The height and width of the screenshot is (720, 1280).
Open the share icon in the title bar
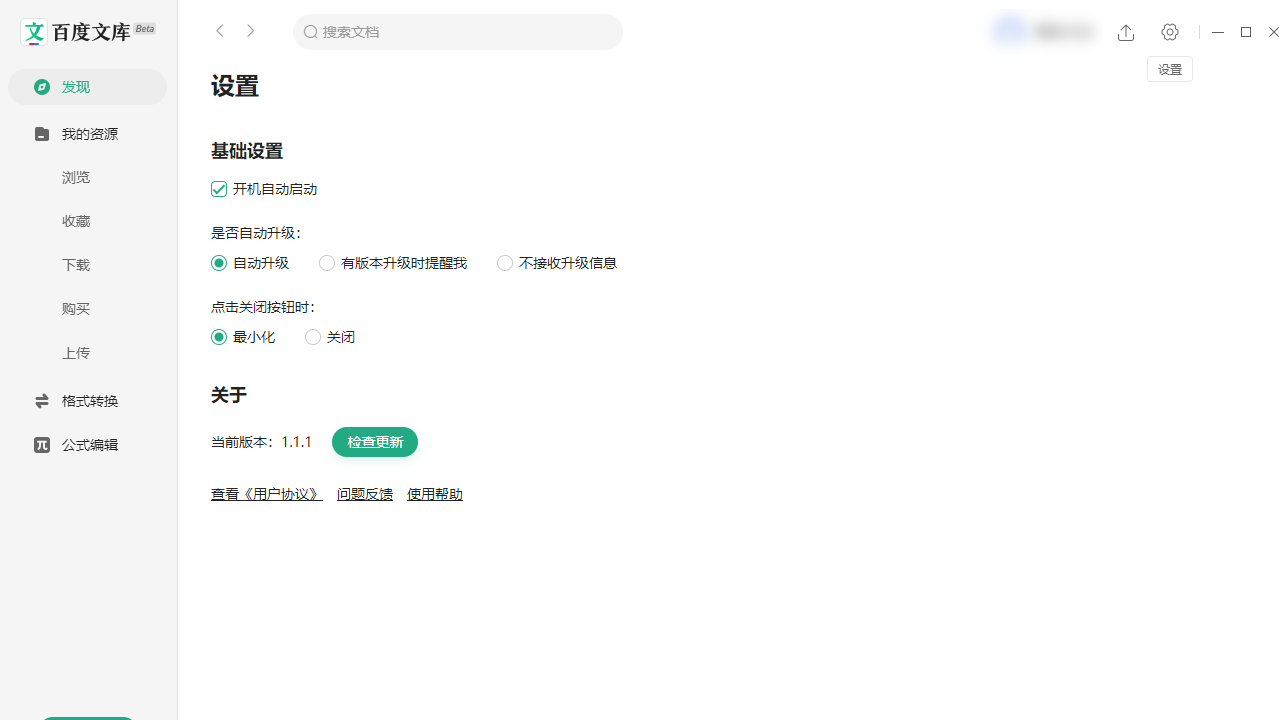(x=1126, y=32)
